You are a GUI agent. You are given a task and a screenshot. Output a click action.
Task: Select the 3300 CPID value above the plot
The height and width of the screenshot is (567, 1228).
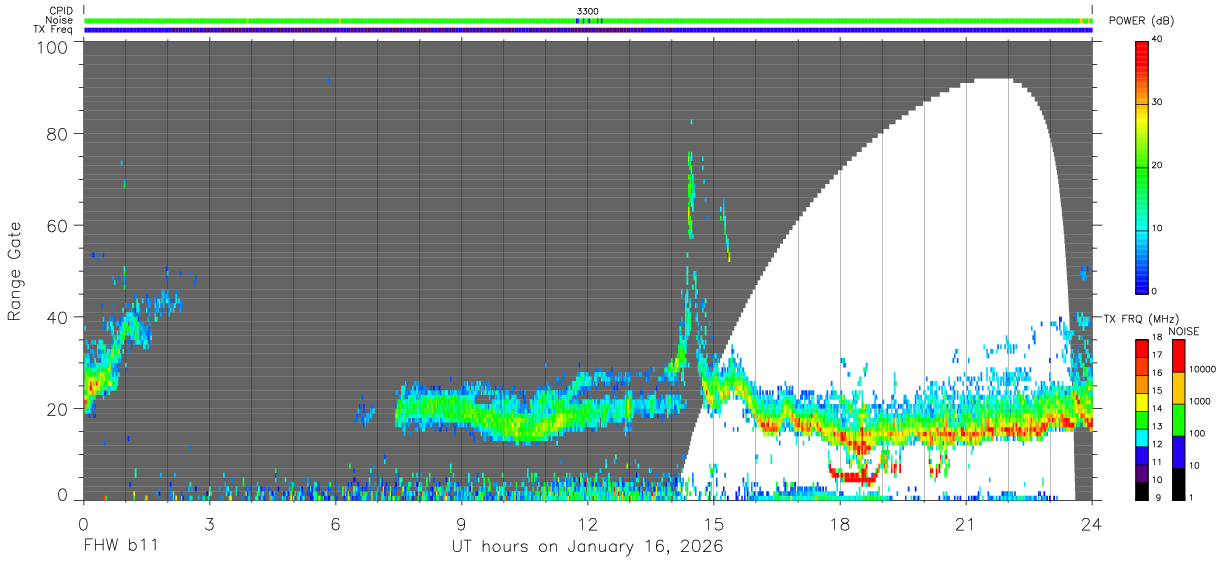[588, 11]
